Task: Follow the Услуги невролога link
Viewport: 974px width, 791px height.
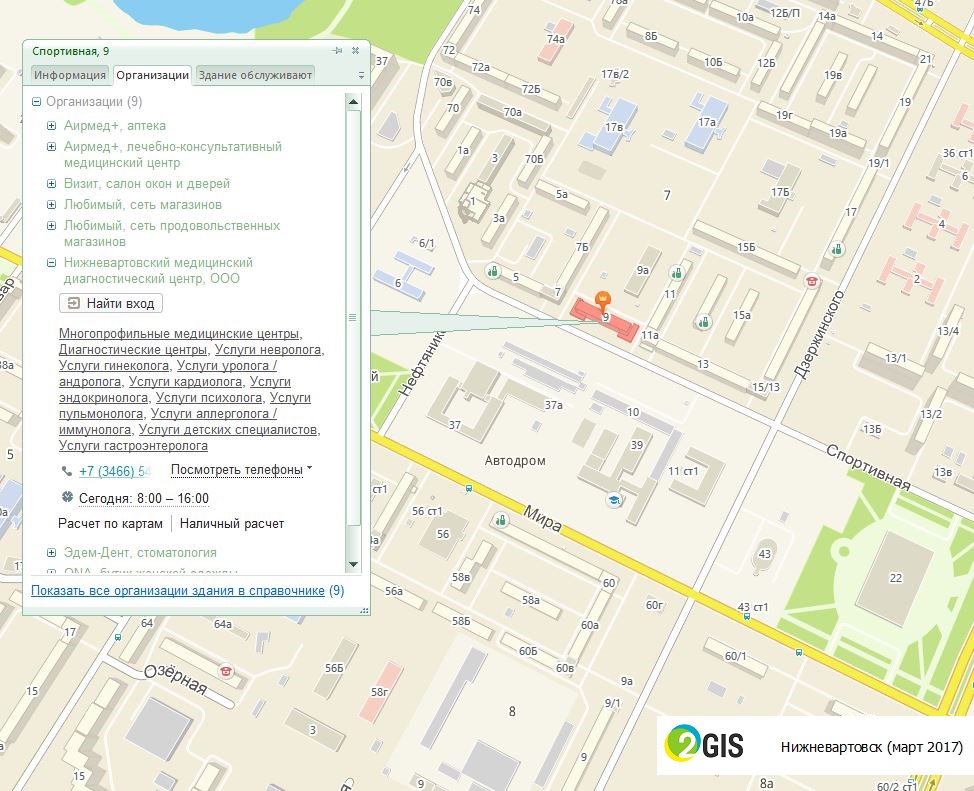Action: pyautogui.click(x=268, y=350)
